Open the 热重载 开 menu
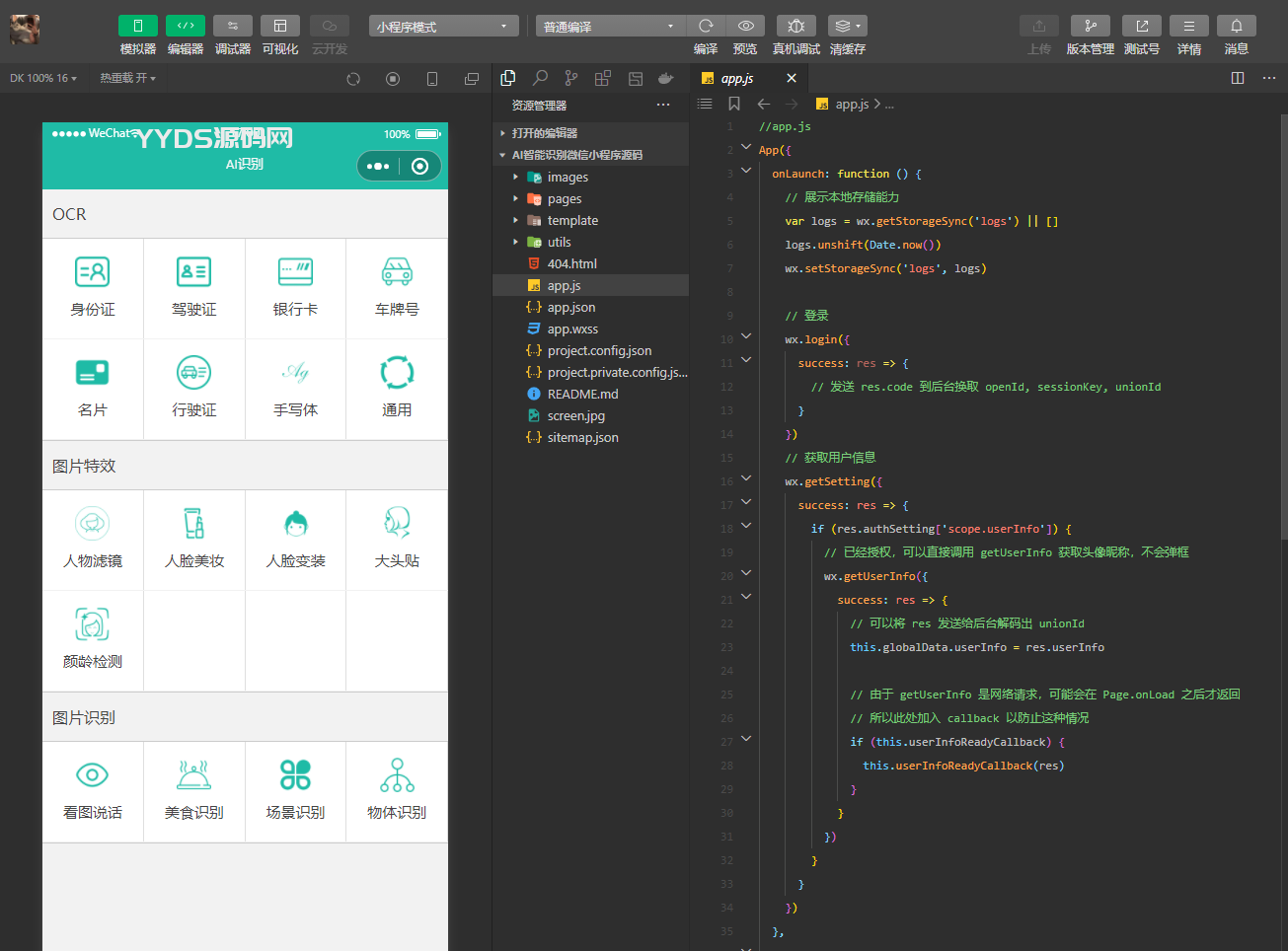1288x951 pixels. pos(127,78)
